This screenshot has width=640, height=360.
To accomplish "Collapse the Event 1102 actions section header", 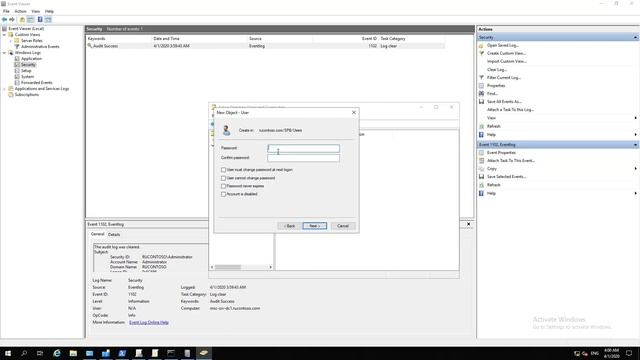I will [636, 145].
